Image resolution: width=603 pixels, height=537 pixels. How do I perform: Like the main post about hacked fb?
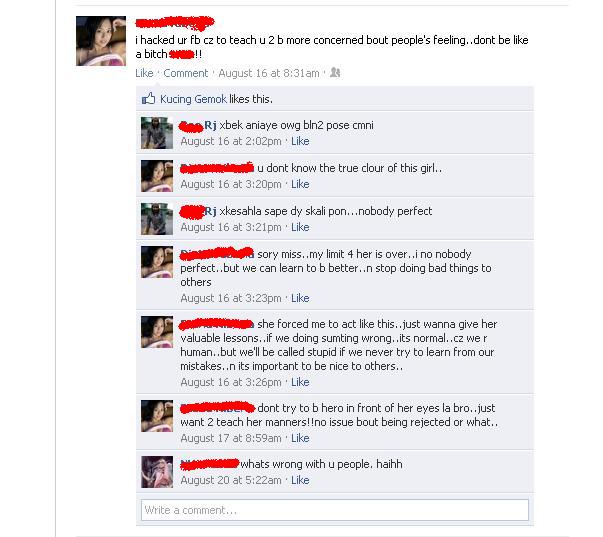click(x=144, y=73)
